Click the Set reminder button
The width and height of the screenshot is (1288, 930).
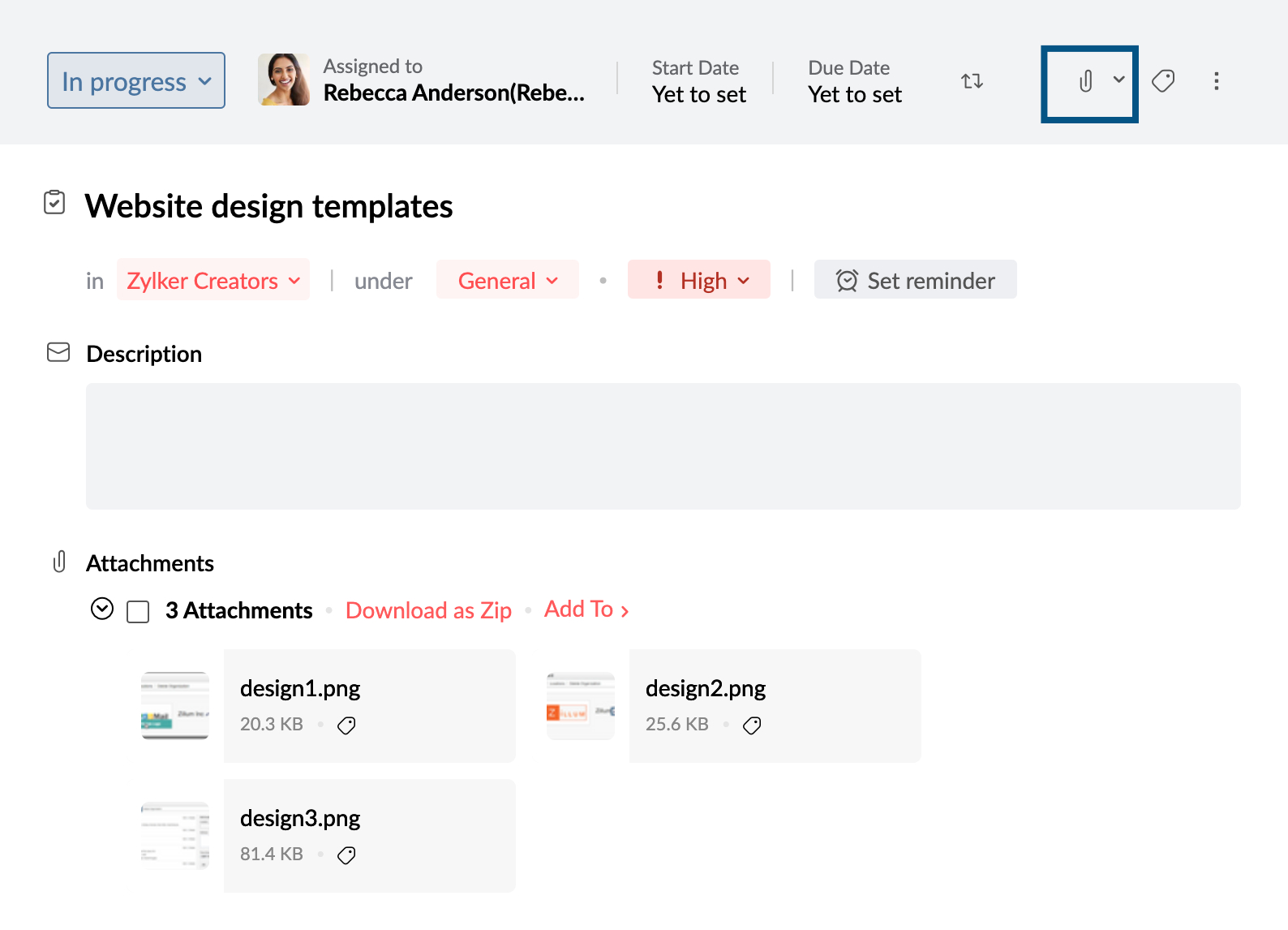click(915, 281)
